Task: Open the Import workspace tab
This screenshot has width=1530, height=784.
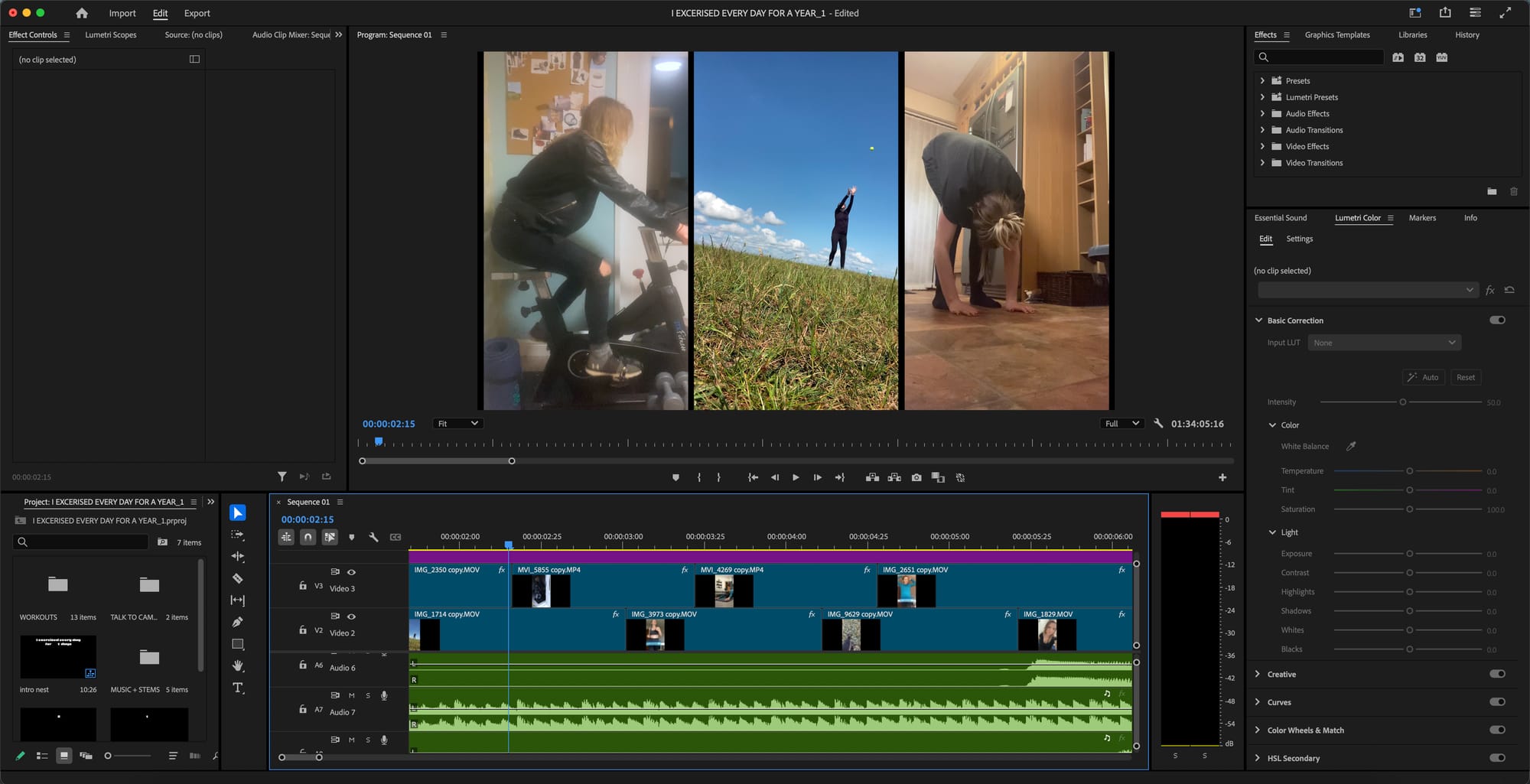Action: tap(122, 13)
